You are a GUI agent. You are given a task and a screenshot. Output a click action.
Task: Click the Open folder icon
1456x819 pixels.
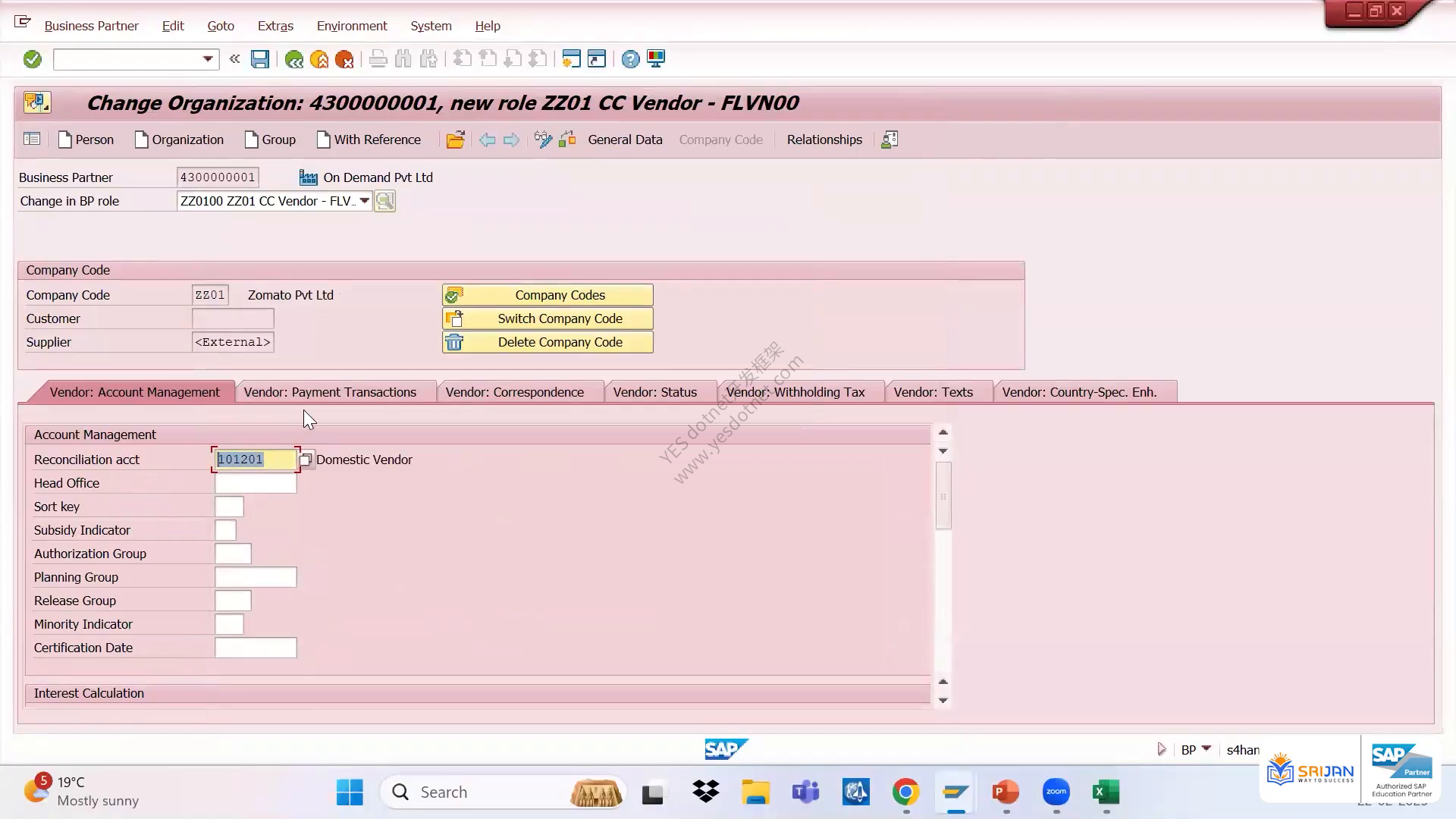click(x=455, y=140)
